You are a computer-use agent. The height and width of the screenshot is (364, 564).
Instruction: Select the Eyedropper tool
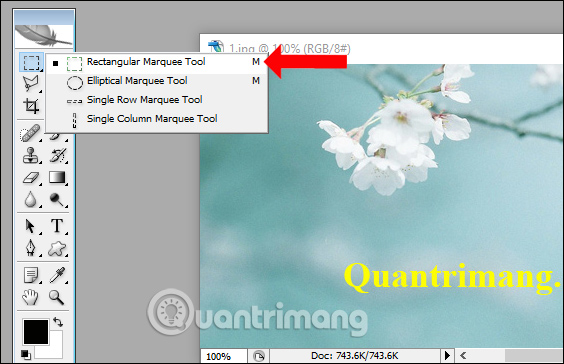(58, 275)
